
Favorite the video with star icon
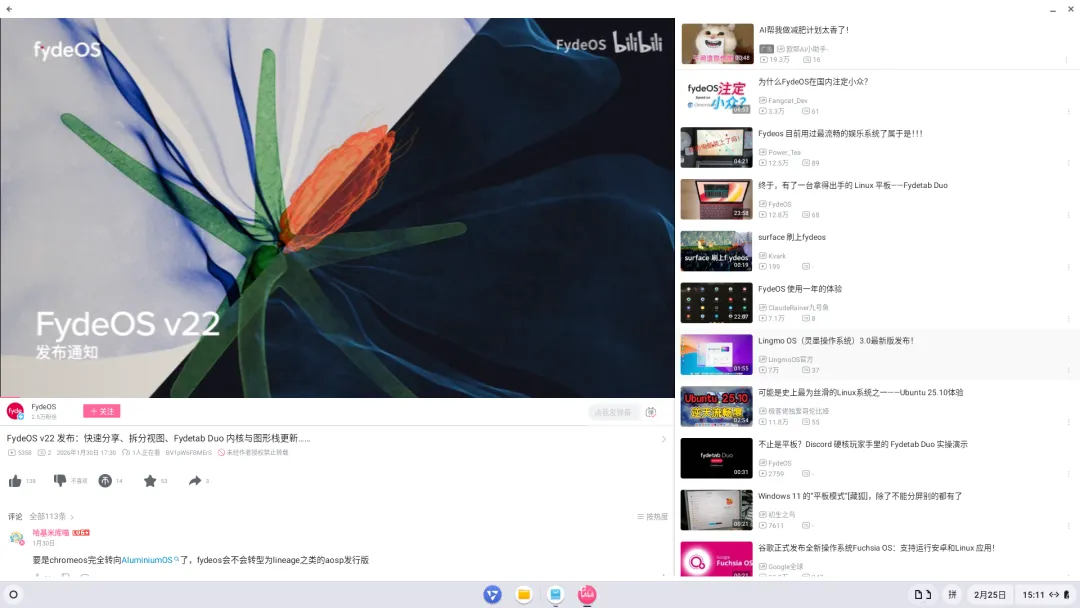(150, 481)
